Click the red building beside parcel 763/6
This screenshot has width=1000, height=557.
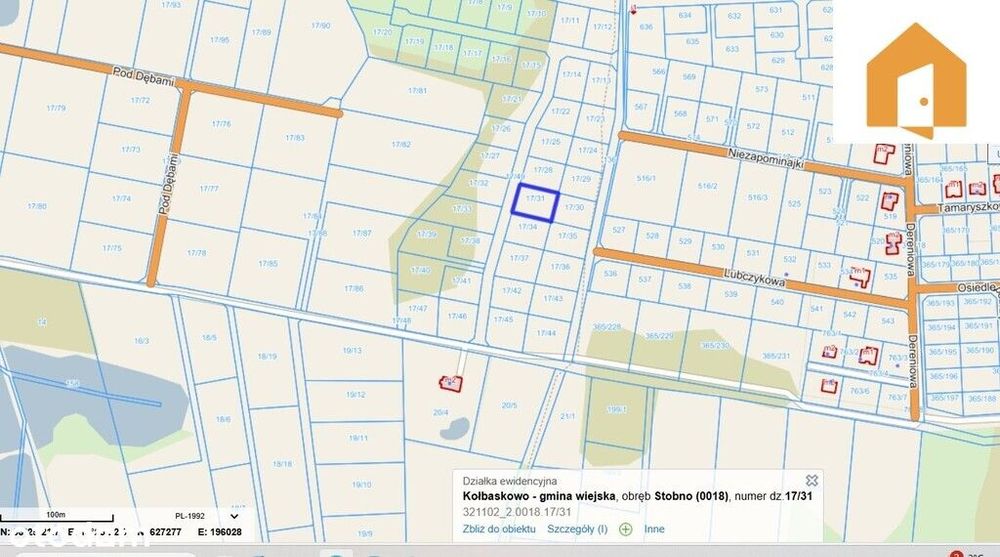point(828,385)
